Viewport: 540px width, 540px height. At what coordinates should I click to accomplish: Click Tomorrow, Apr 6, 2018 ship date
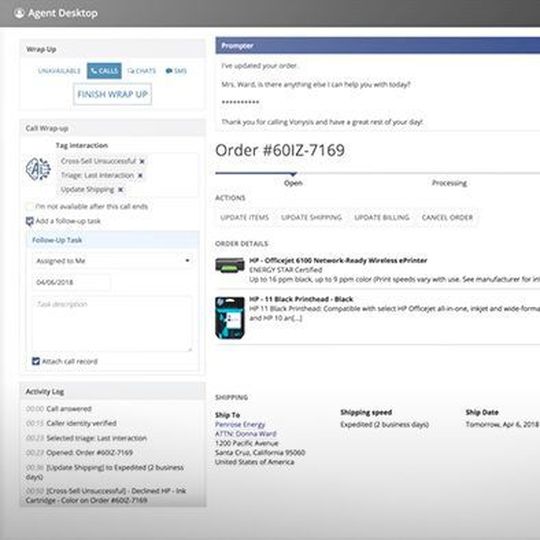point(502,425)
